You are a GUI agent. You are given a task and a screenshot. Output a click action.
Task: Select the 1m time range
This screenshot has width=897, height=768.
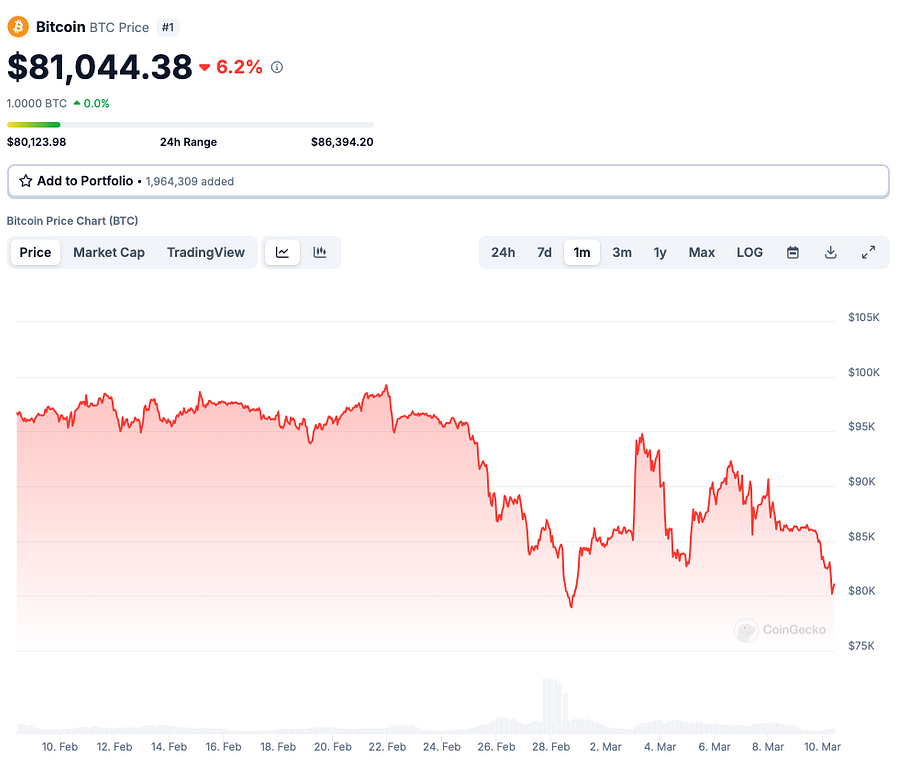[582, 252]
